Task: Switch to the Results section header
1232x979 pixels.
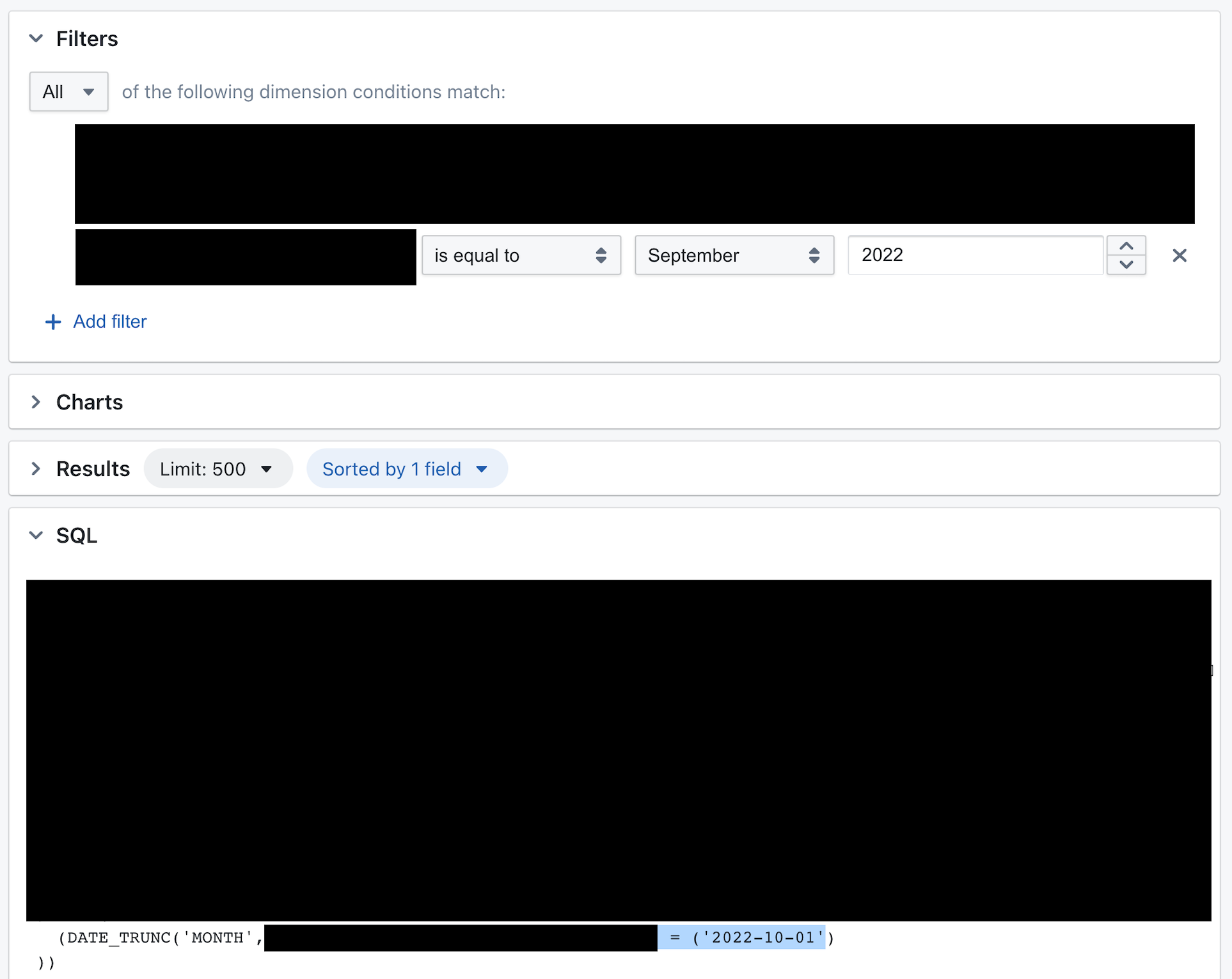Action: click(x=93, y=468)
